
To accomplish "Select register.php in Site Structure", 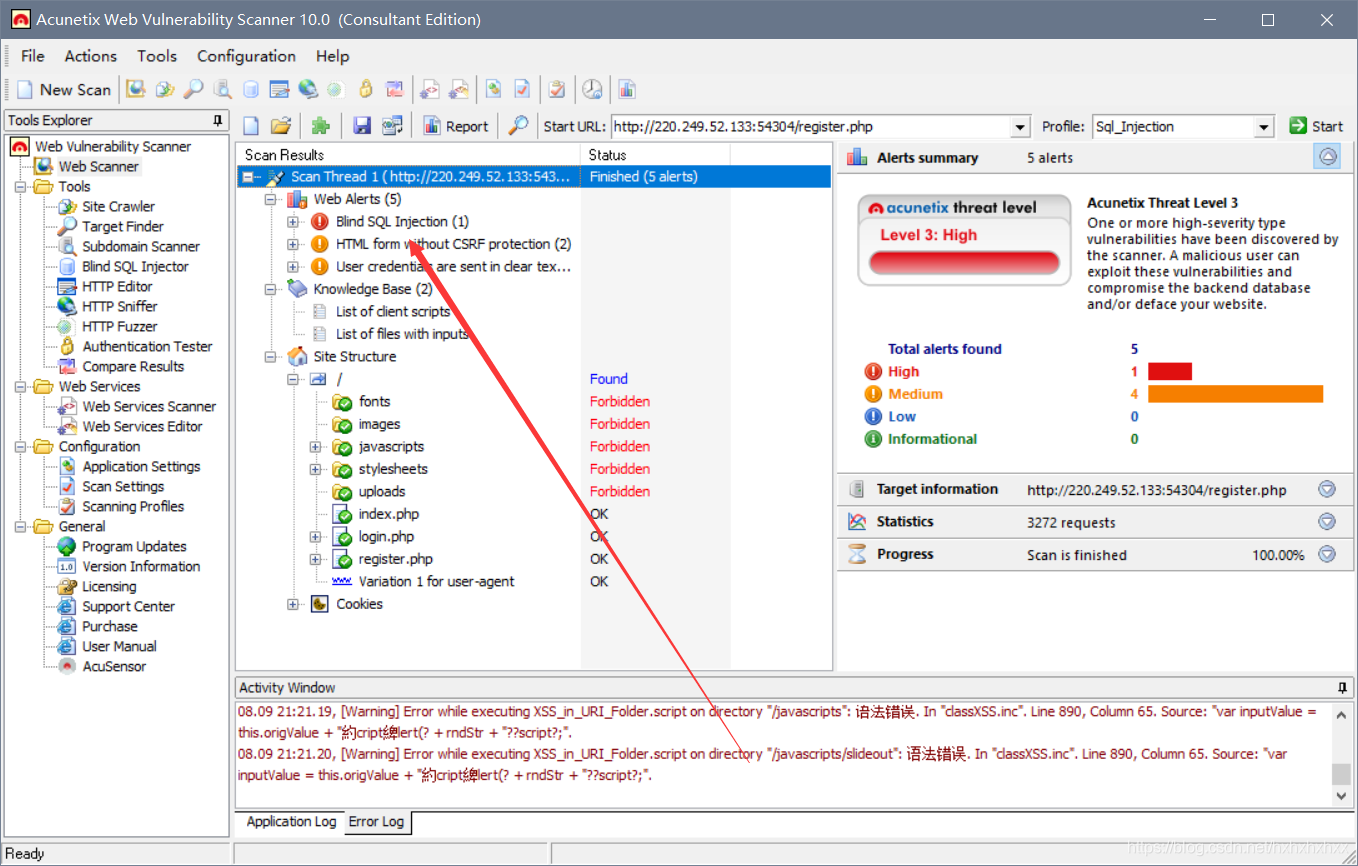I will point(396,559).
